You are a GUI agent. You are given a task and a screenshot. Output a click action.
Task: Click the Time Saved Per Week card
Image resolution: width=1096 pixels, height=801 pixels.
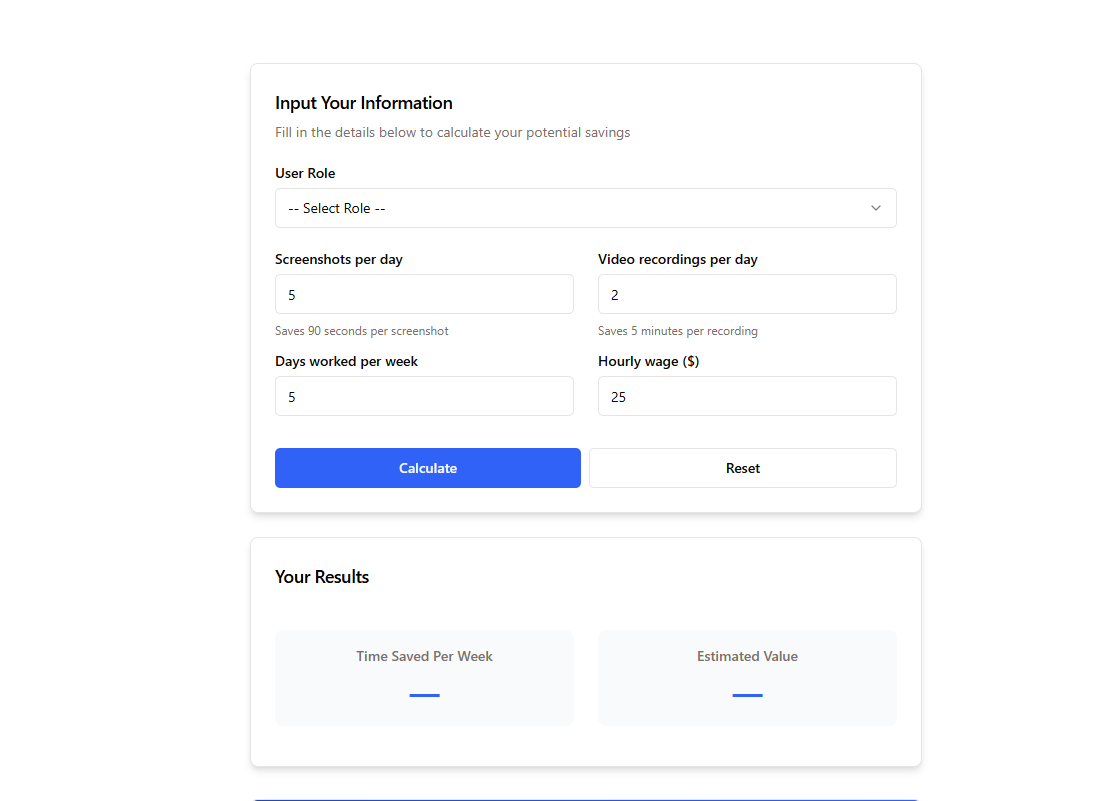(424, 677)
